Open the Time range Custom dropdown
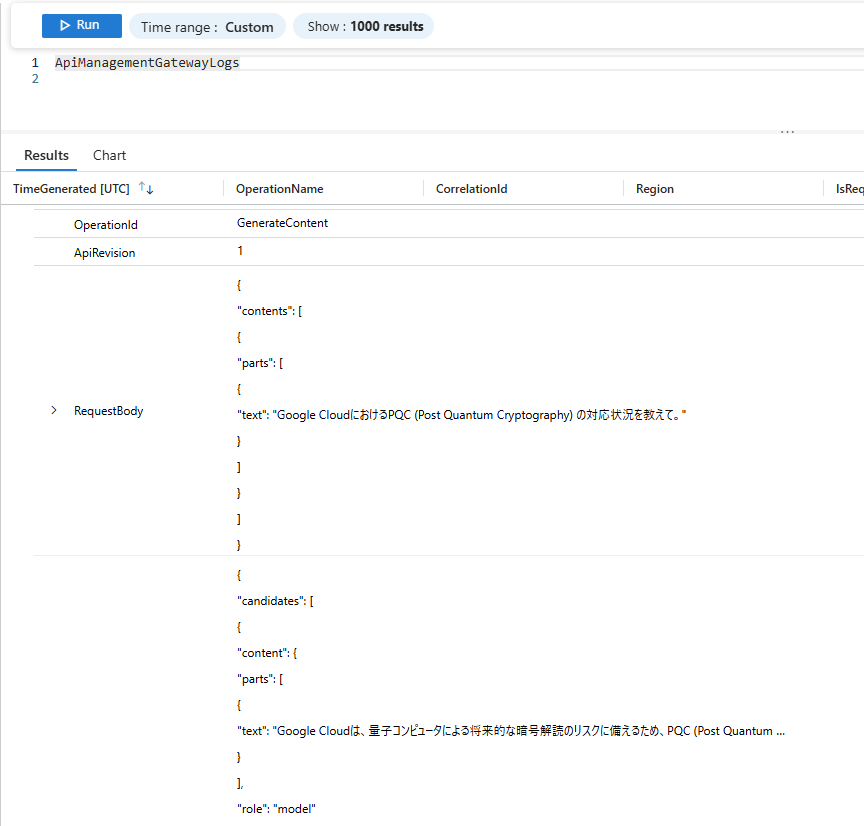The width and height of the screenshot is (864, 826). [207, 27]
